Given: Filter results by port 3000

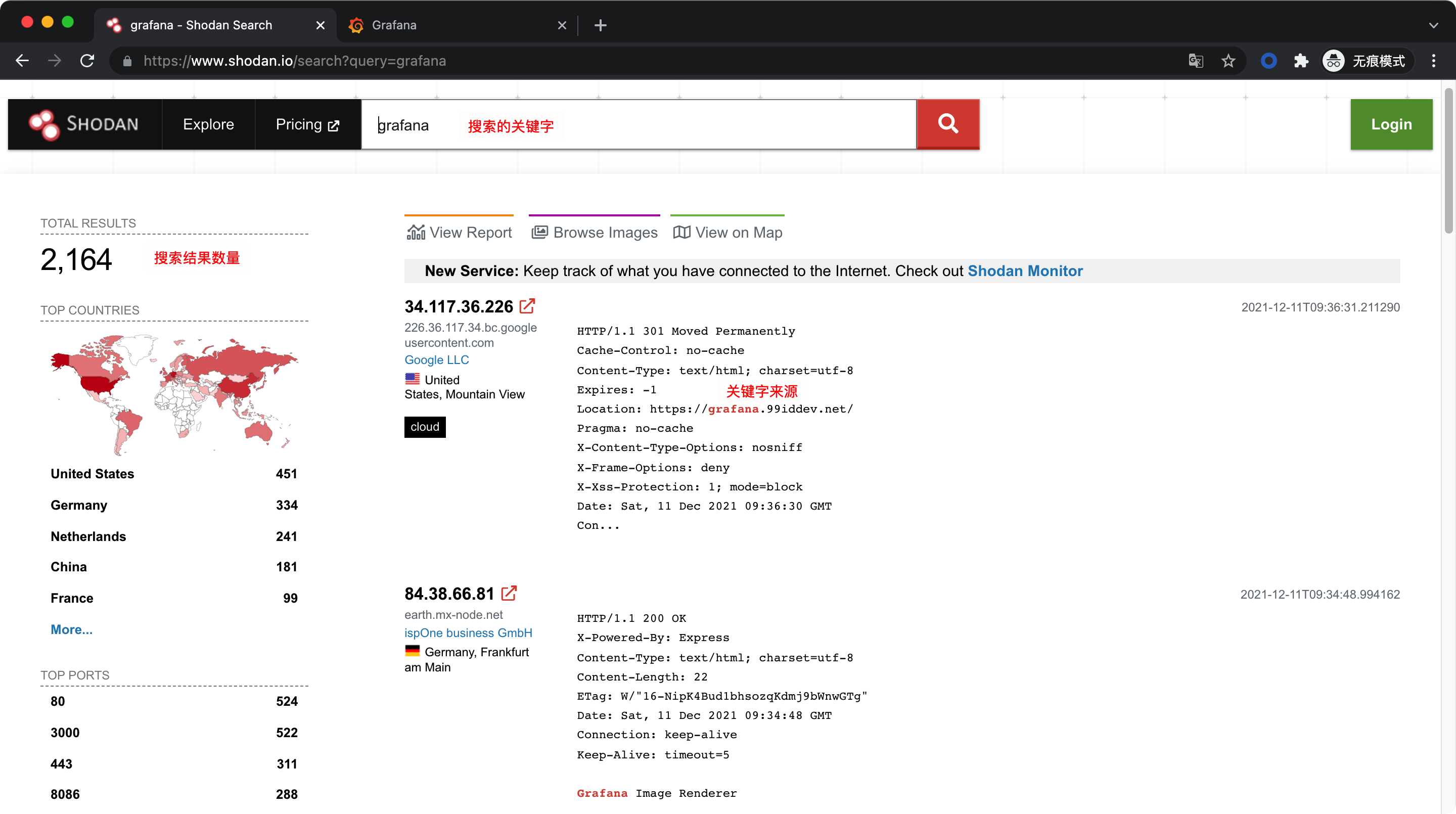Looking at the screenshot, I should pyautogui.click(x=173, y=732).
